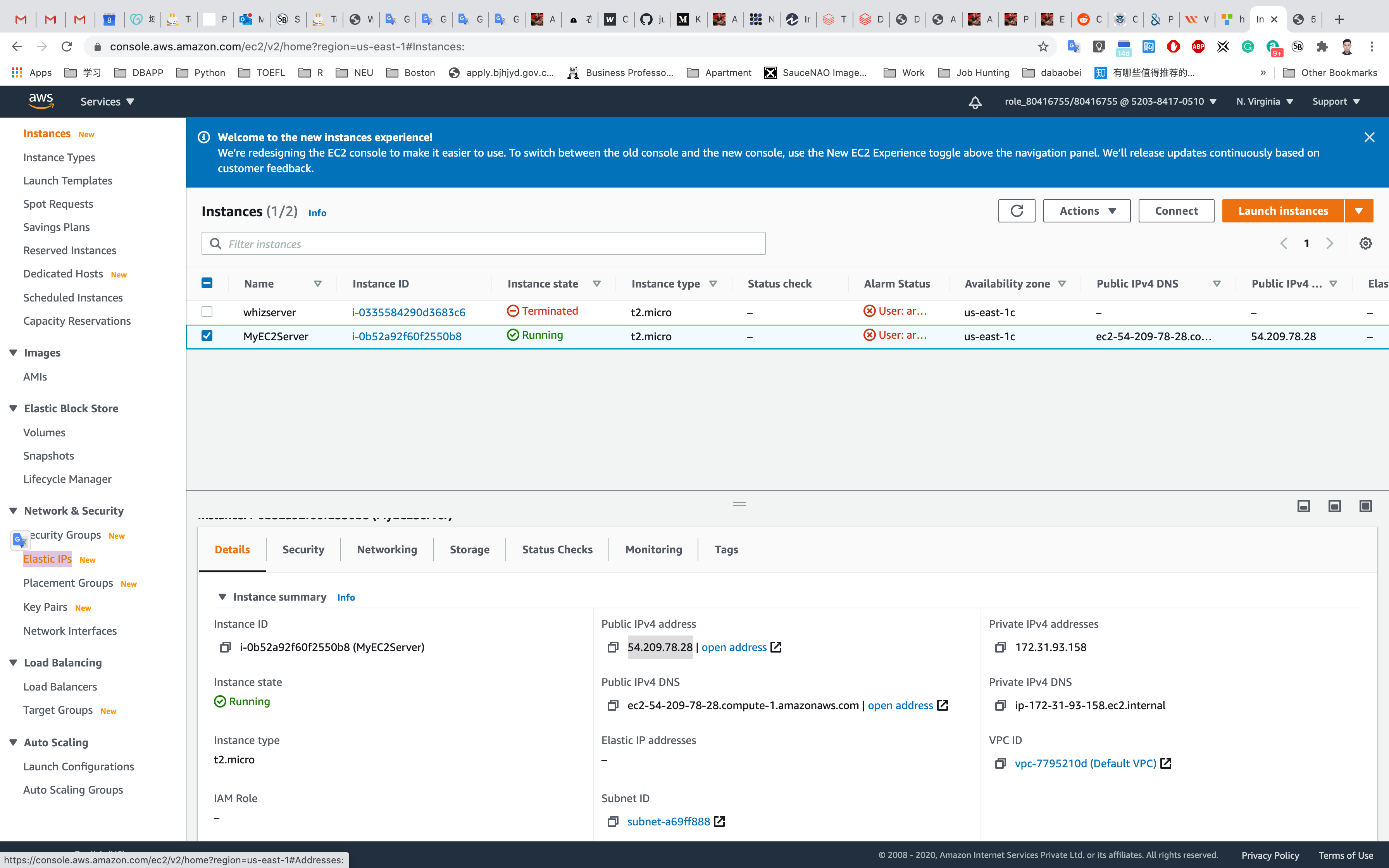Copy the Public IPv4 address icon
This screenshot has width=1389, height=868.
(x=612, y=647)
